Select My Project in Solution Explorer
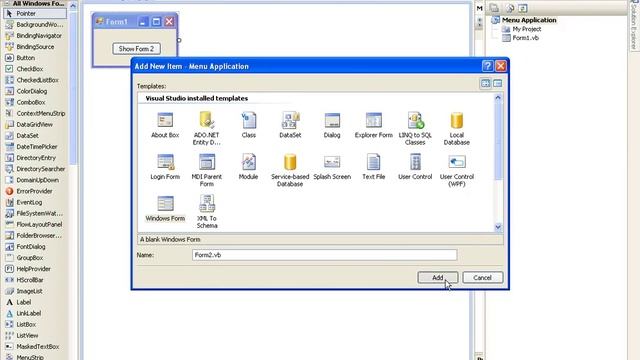This screenshot has height=360, width=640. tap(527, 29)
